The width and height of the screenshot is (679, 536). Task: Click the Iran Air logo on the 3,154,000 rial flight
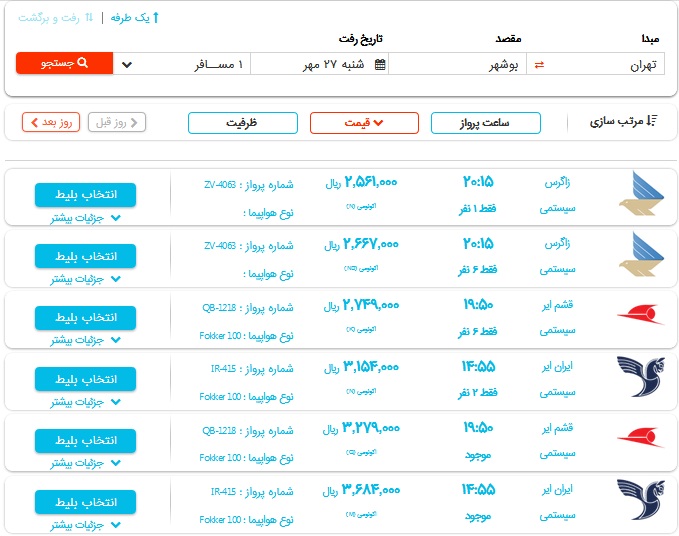640,377
